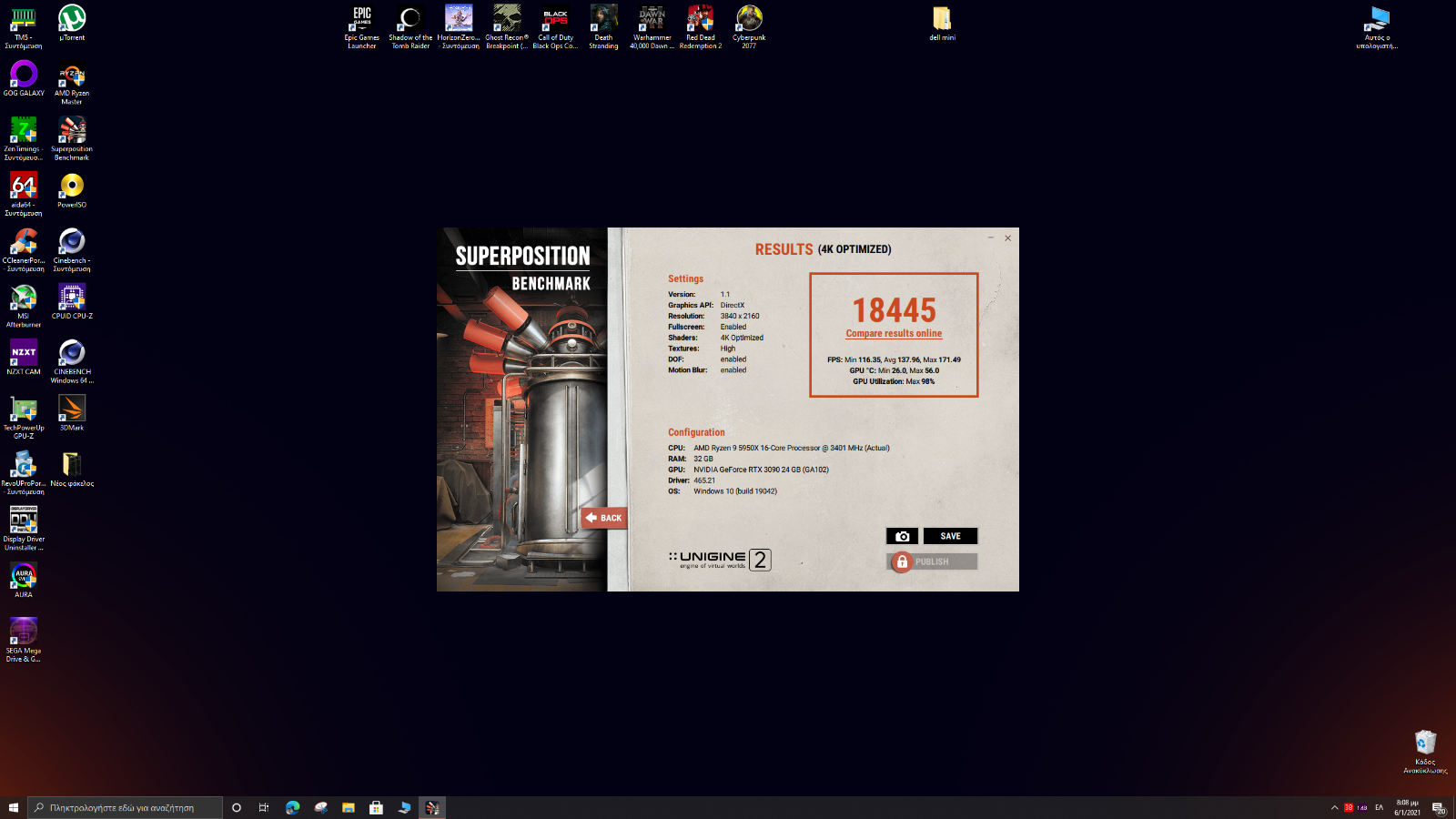Open Task View on the taskbar
The image size is (1456, 819).
[264, 807]
